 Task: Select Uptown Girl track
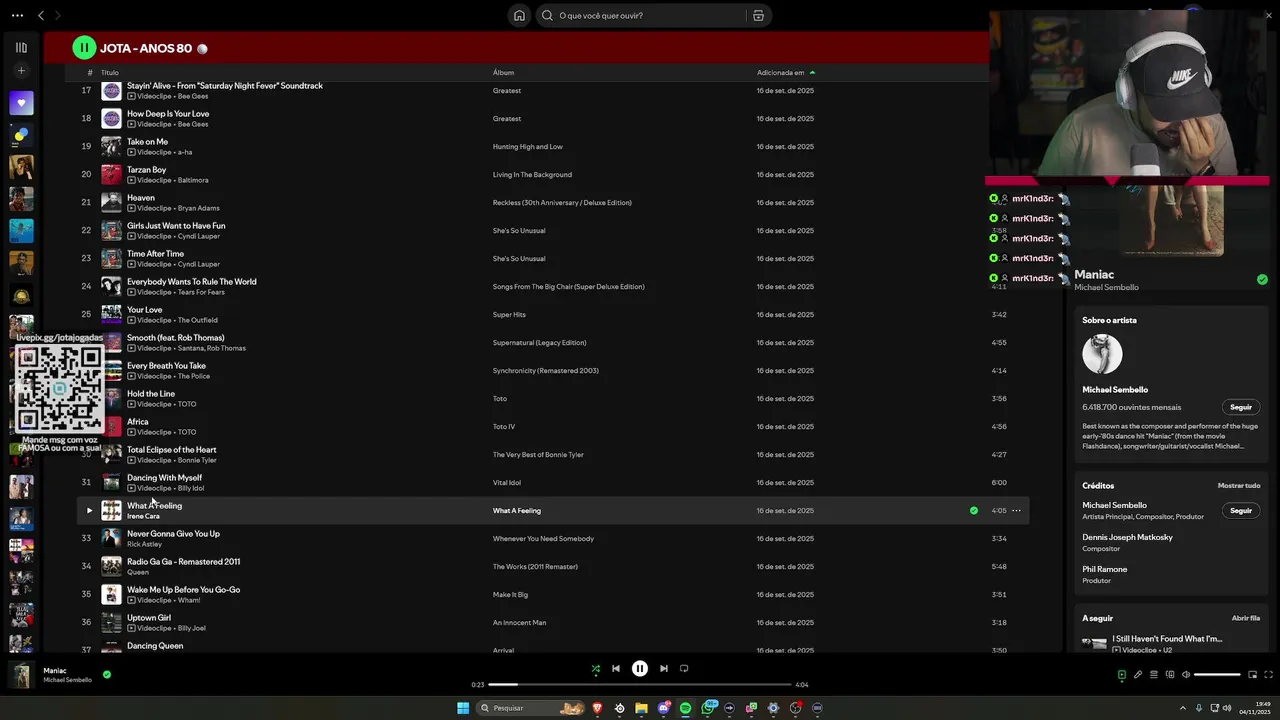(x=149, y=618)
